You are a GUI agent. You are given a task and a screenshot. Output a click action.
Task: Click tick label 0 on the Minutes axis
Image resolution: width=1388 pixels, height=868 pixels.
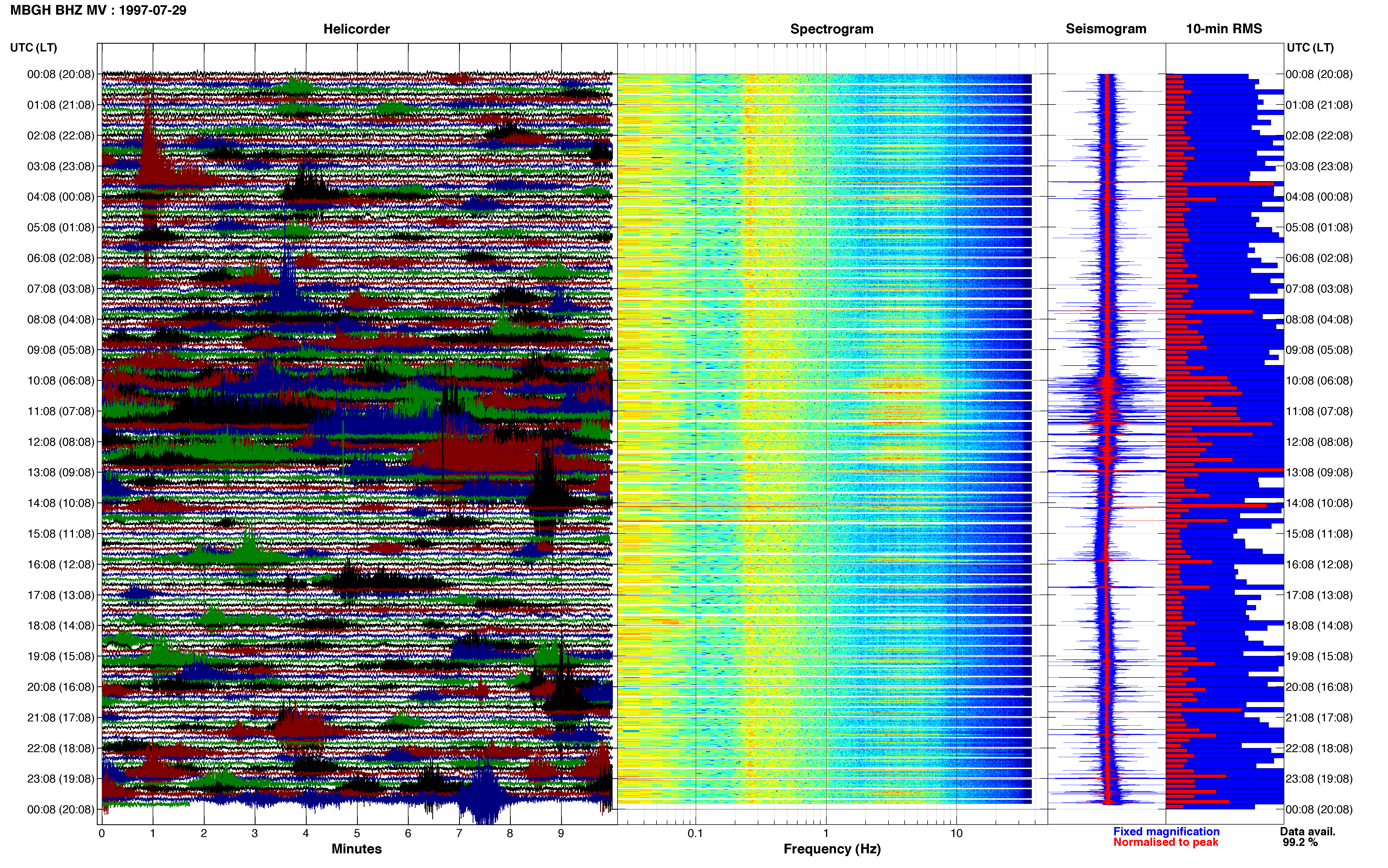click(x=101, y=833)
